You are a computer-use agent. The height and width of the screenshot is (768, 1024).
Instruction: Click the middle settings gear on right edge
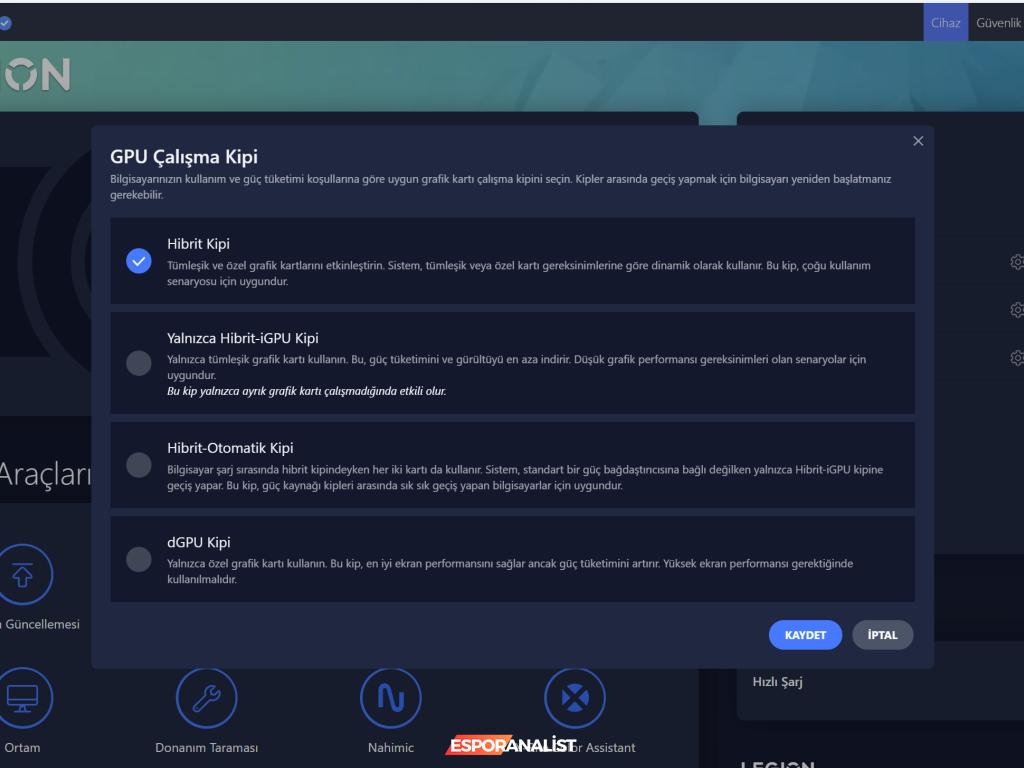click(1017, 310)
